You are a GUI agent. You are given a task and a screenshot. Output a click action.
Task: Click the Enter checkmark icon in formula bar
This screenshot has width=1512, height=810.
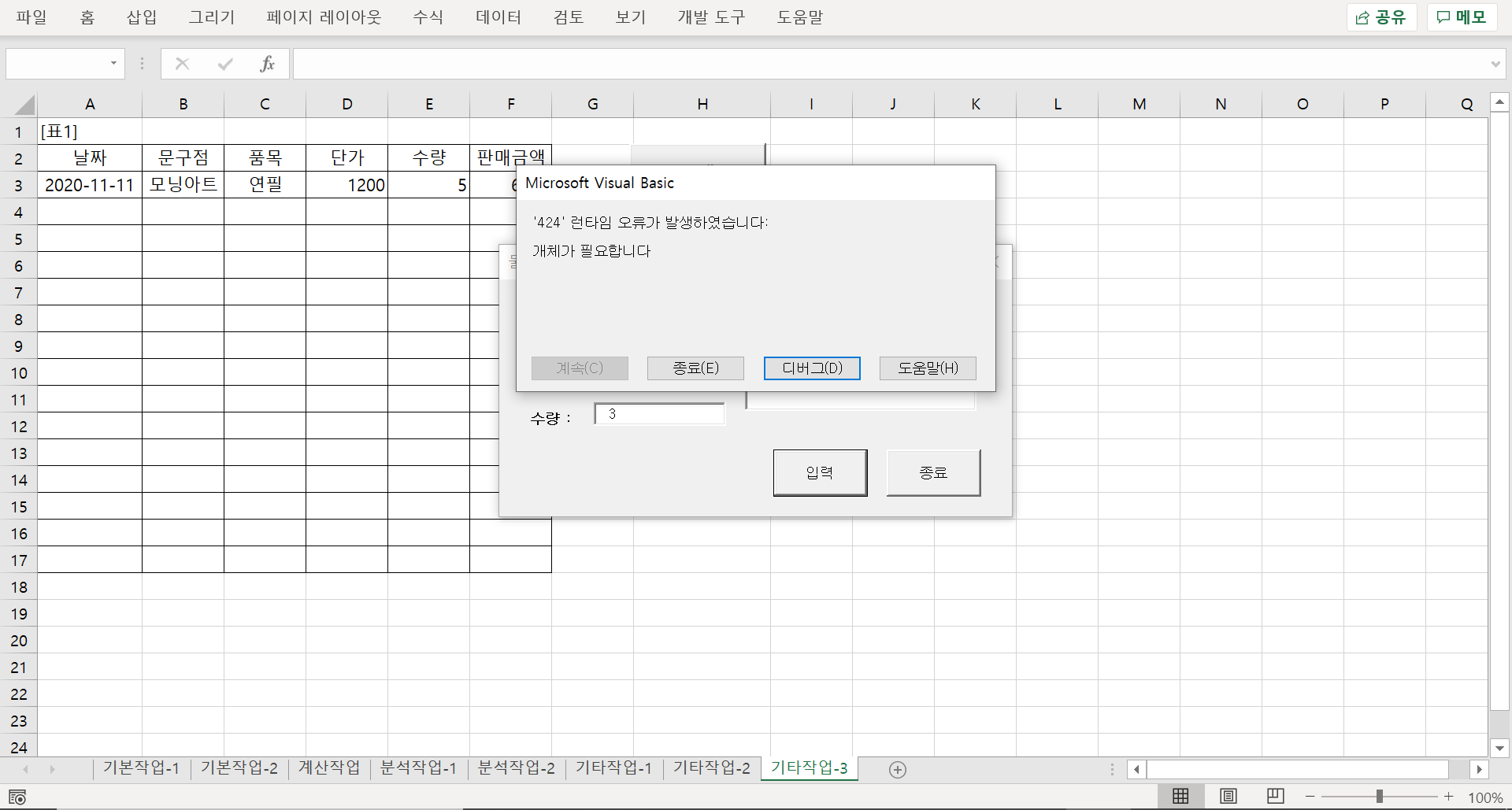click(225, 64)
